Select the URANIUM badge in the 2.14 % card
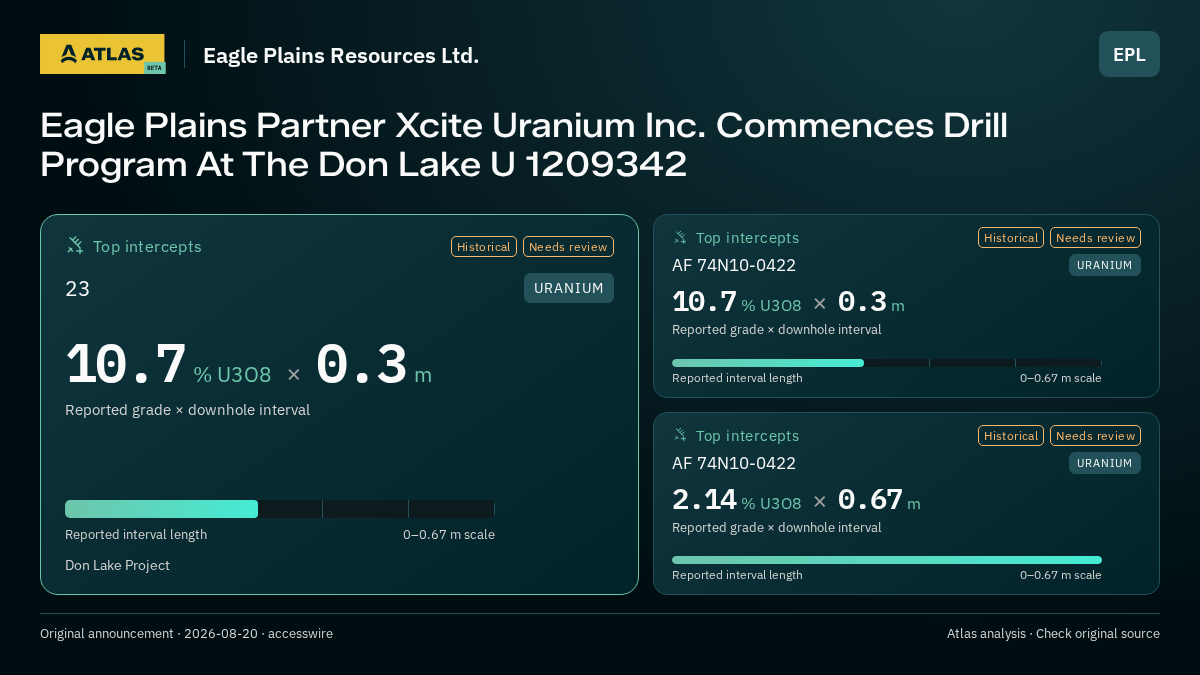The width and height of the screenshot is (1200, 675). [1105, 463]
